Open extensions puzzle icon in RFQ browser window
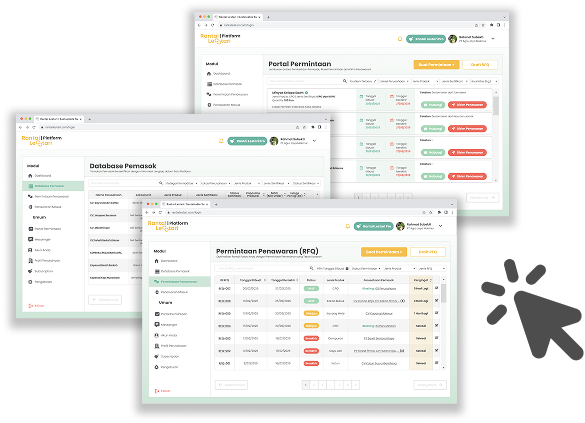Viewport: 585px width, 423px height. coord(439,212)
